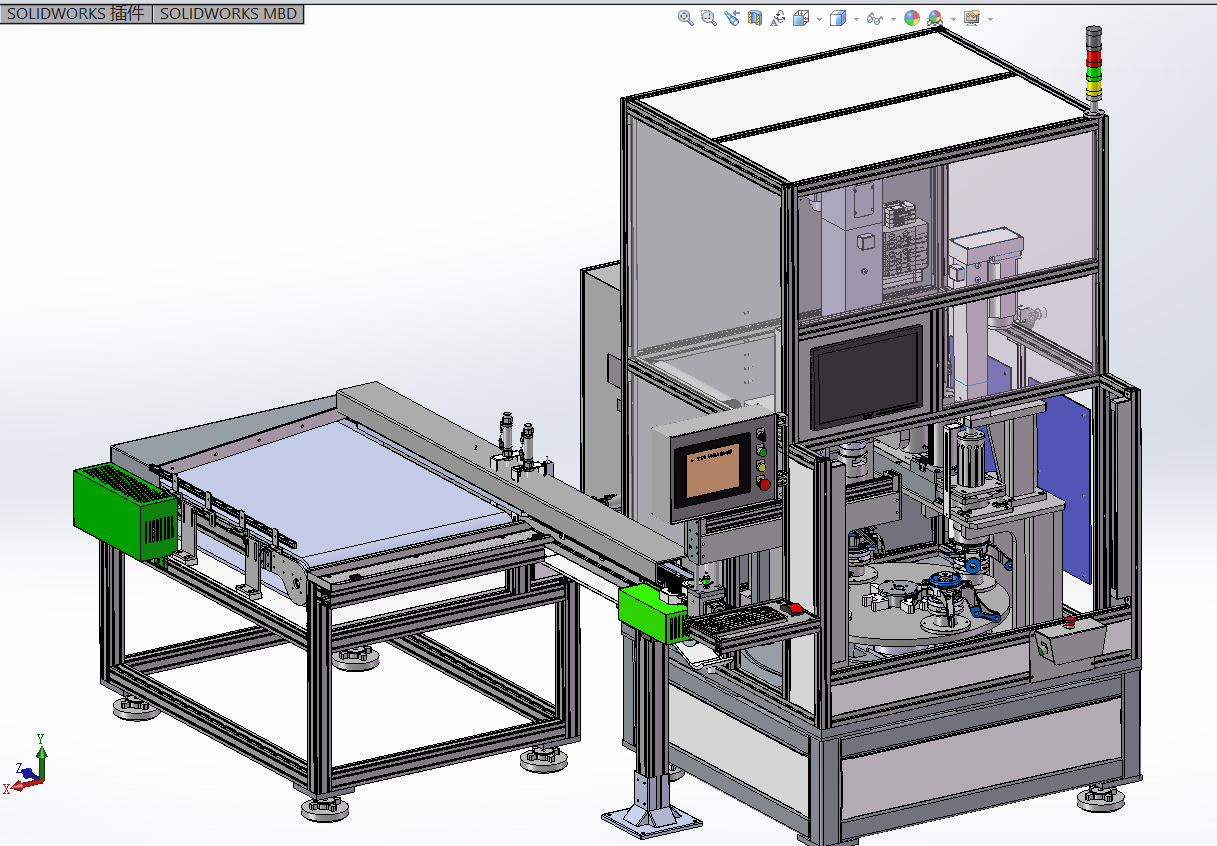Image resolution: width=1217 pixels, height=846 pixels.
Task: Open the Display Style dropdown arrow
Action: point(855,18)
